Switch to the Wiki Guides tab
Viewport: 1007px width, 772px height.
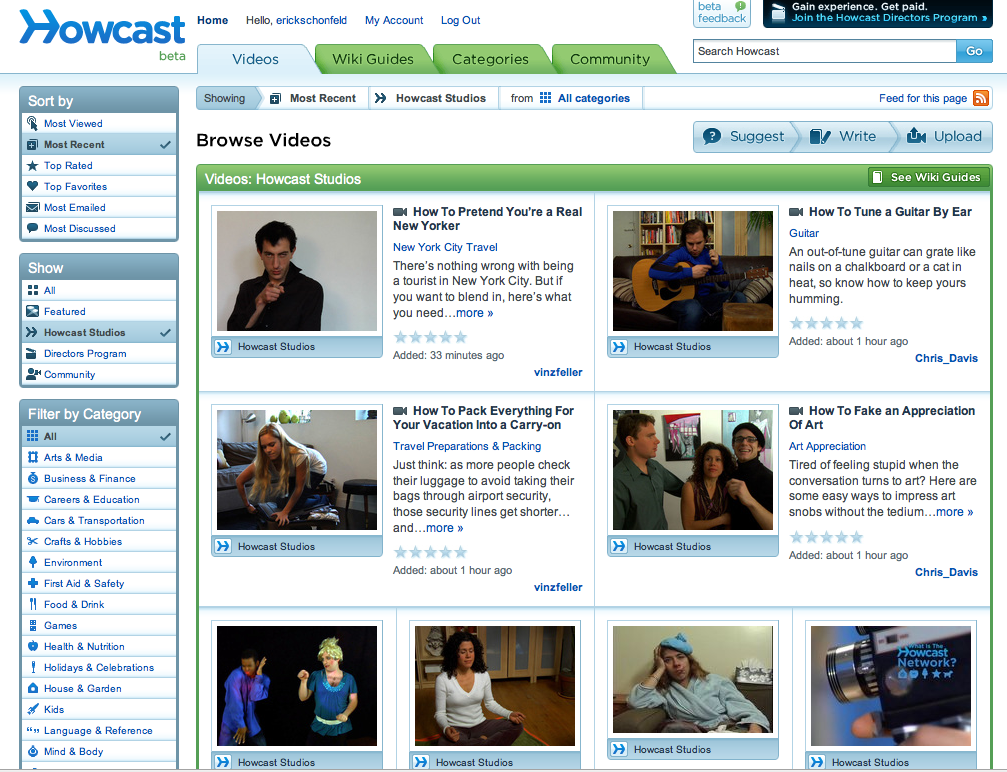click(x=372, y=59)
